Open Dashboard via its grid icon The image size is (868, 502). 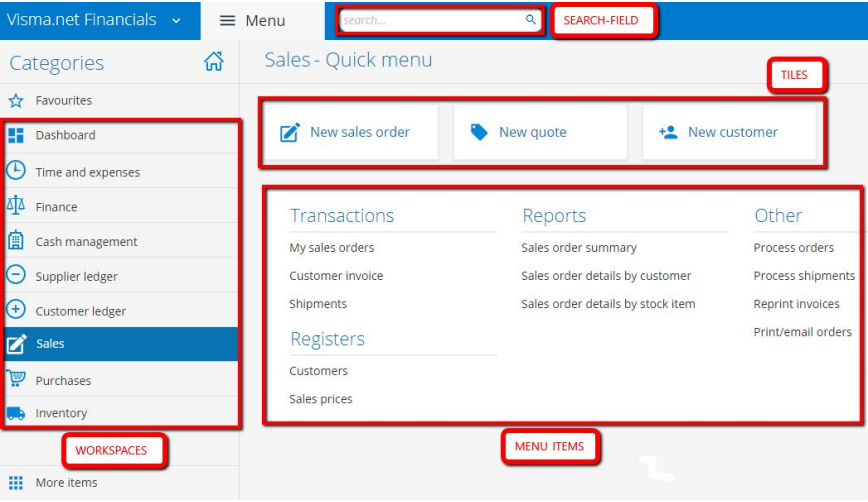point(16,135)
